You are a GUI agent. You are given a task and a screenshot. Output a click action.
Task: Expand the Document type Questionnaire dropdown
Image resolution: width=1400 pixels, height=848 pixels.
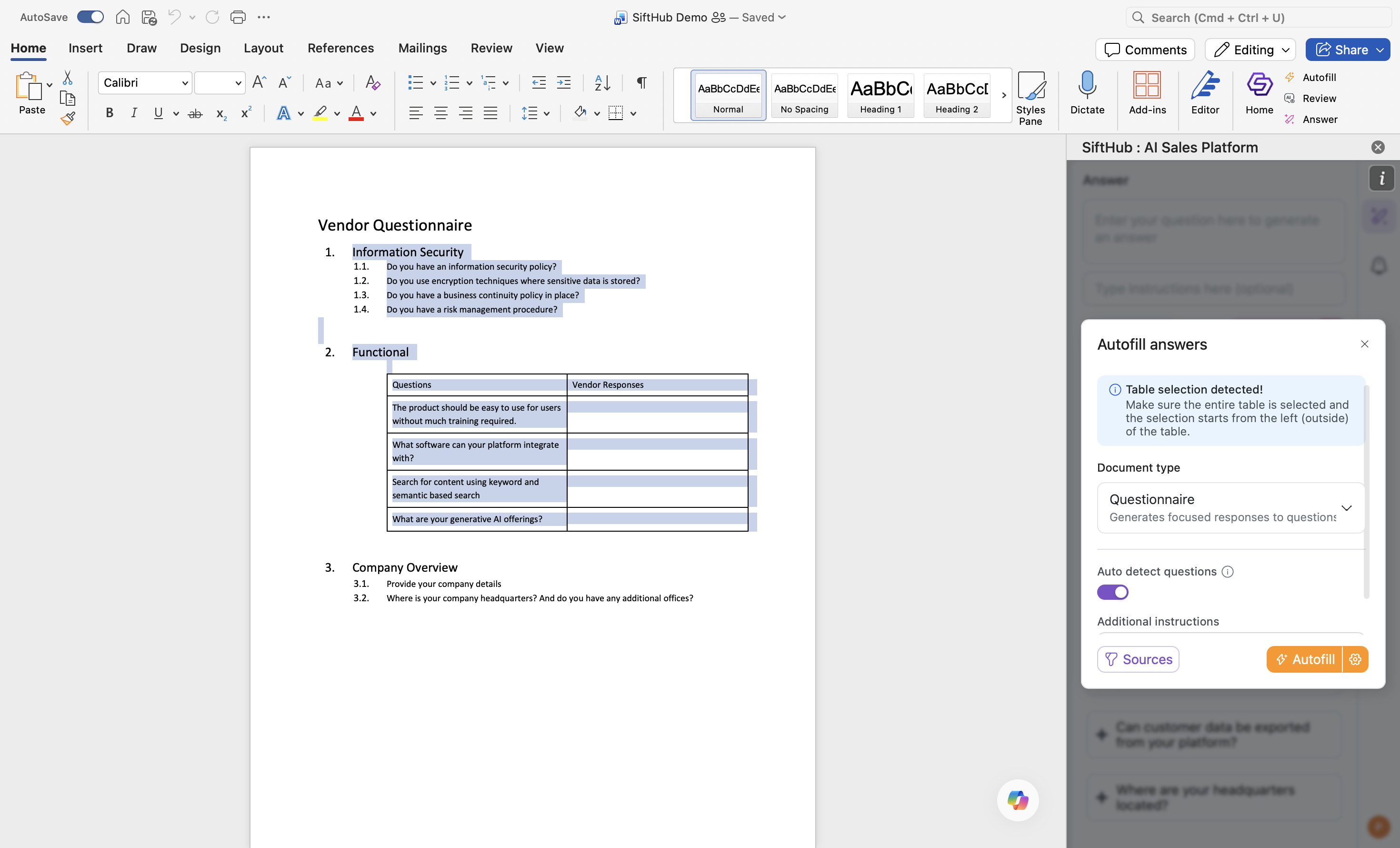1230,507
